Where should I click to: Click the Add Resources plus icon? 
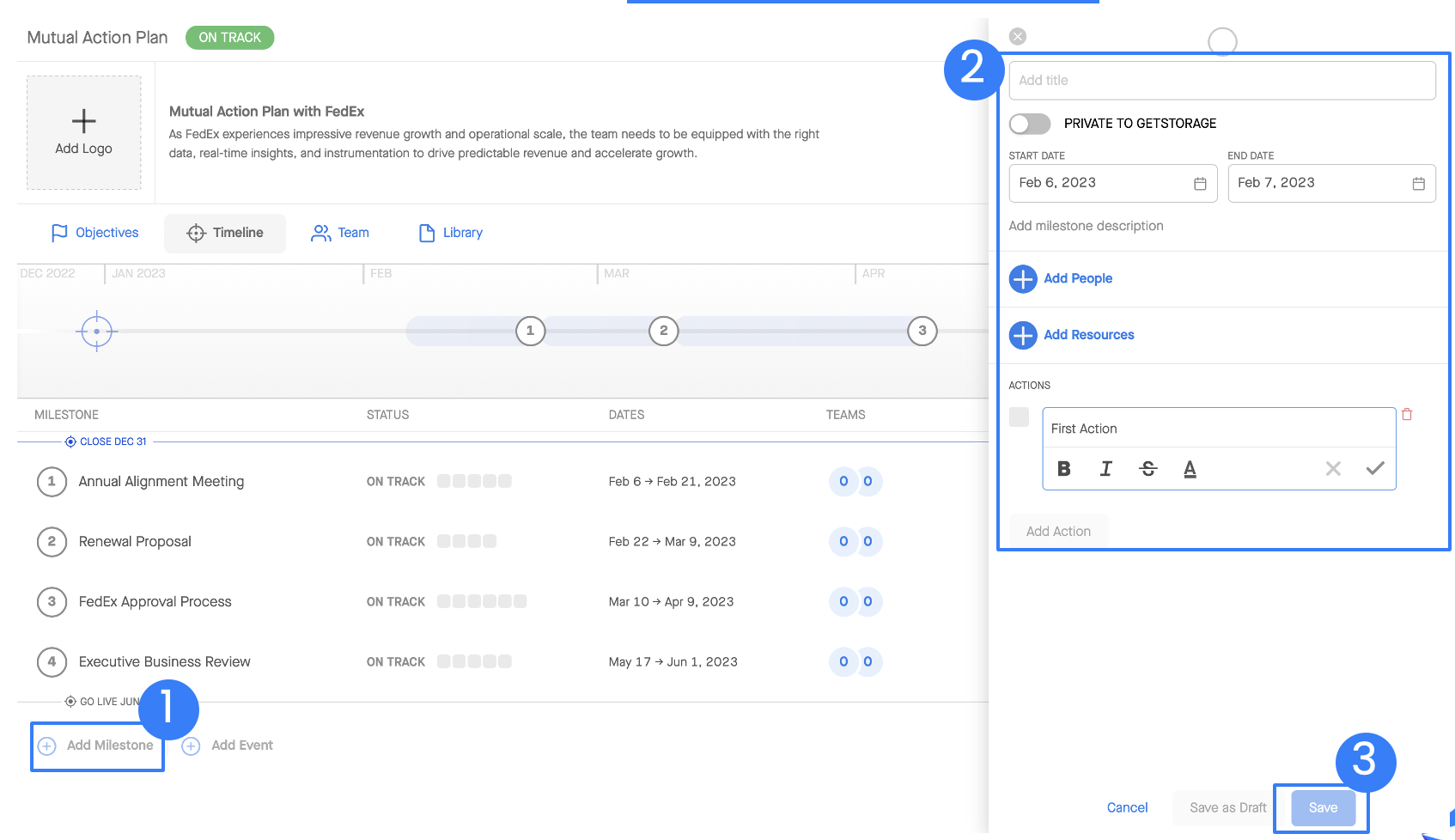click(x=1023, y=335)
